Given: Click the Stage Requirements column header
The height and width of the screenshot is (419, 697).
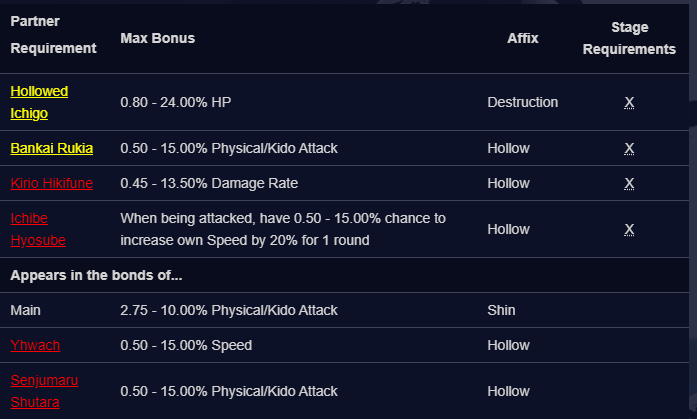Looking at the screenshot, I should (629, 38).
